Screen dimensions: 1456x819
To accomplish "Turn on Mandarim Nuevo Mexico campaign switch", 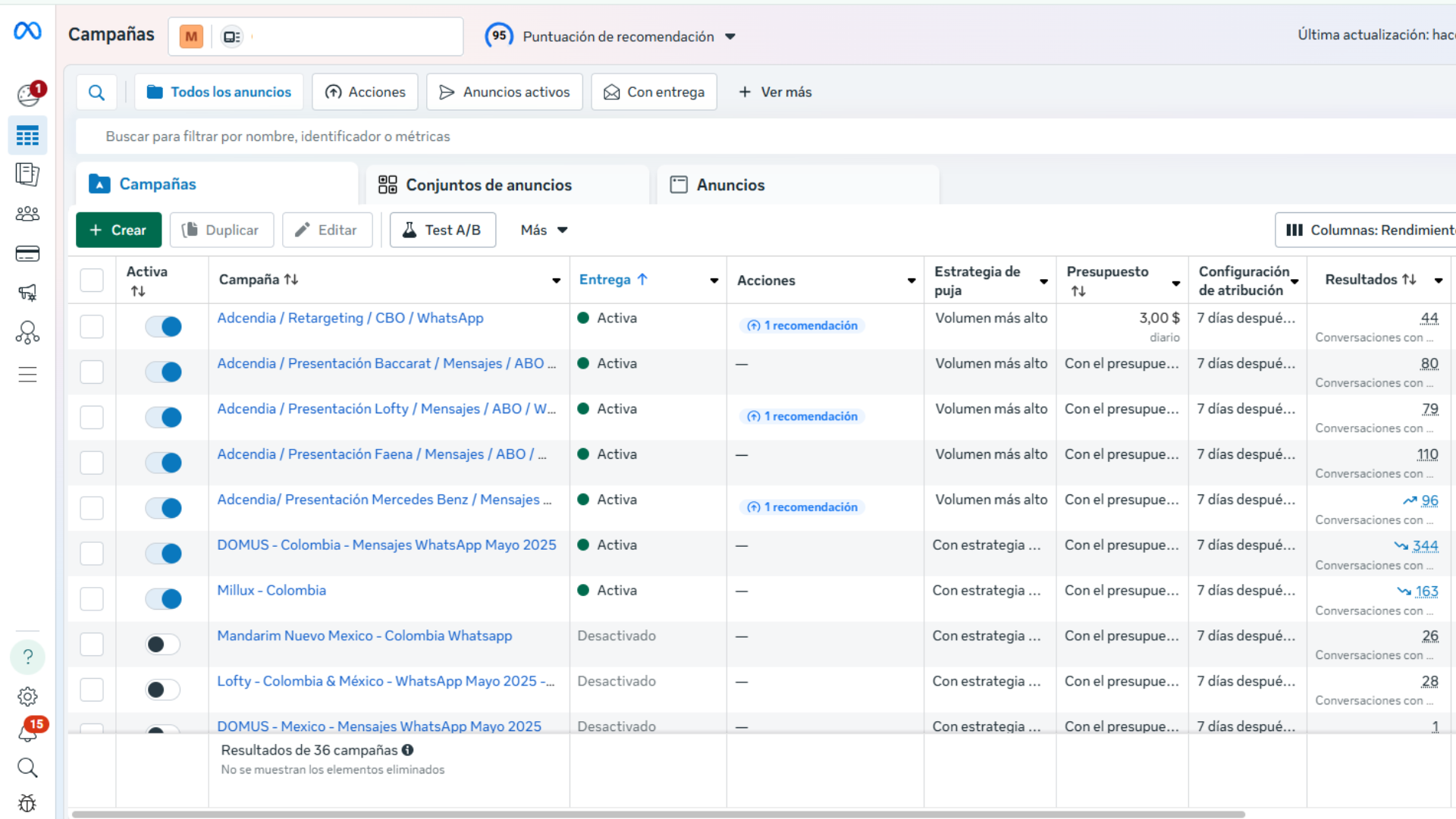I will 163,645.
